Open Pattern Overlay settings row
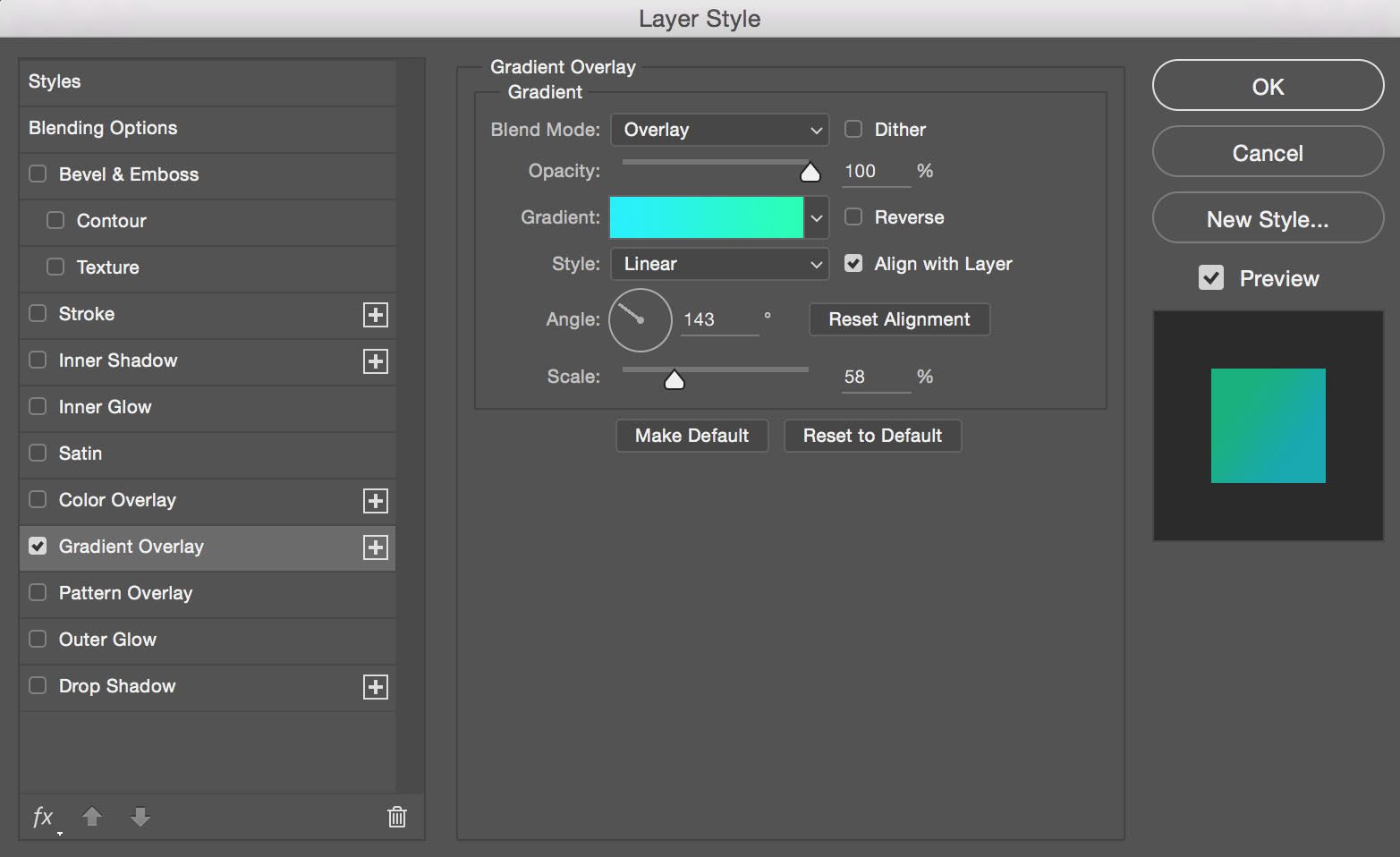The width and height of the screenshot is (1400, 857). (x=208, y=593)
